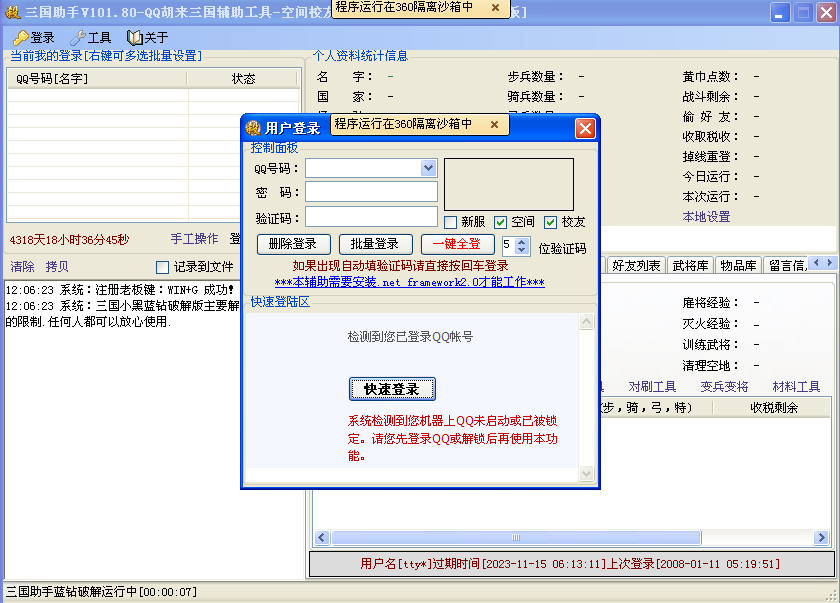Image resolution: width=840 pixels, height=603 pixels.
Task: Click the 收税剩余 column header
Action: coord(773,408)
